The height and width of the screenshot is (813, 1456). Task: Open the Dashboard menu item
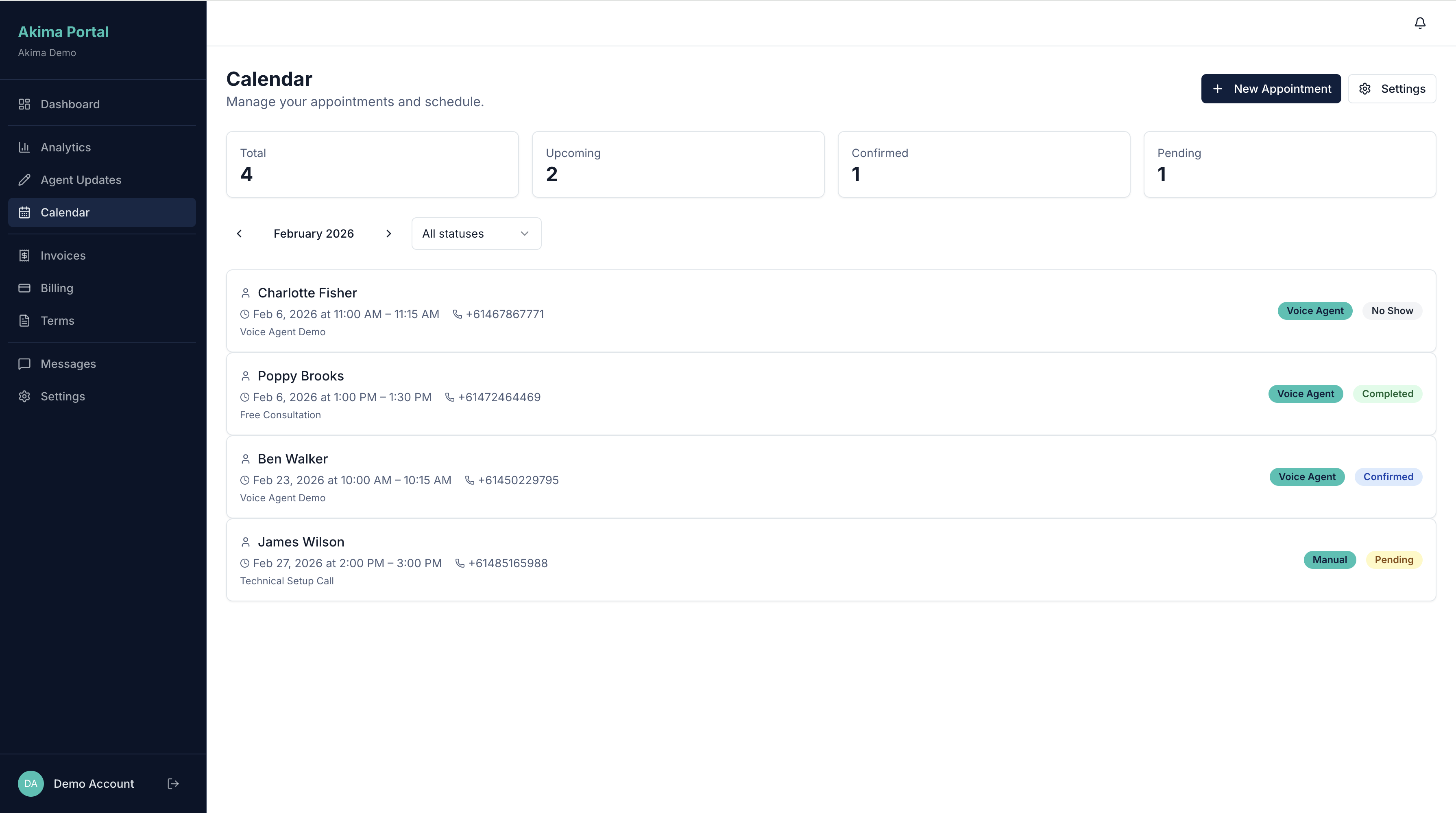coord(59,104)
